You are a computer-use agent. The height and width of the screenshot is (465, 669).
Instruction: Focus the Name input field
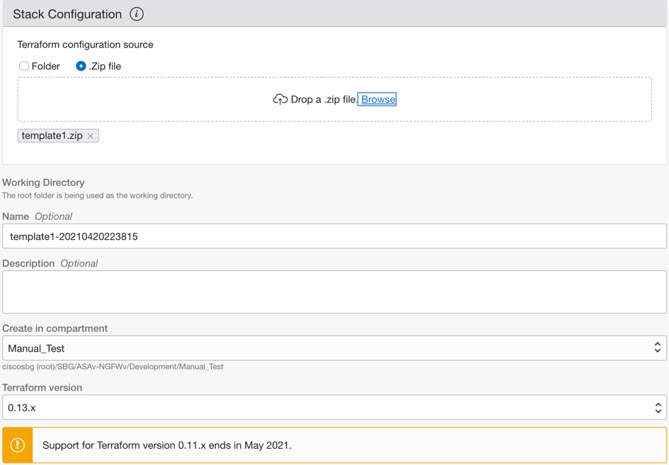(x=334, y=236)
